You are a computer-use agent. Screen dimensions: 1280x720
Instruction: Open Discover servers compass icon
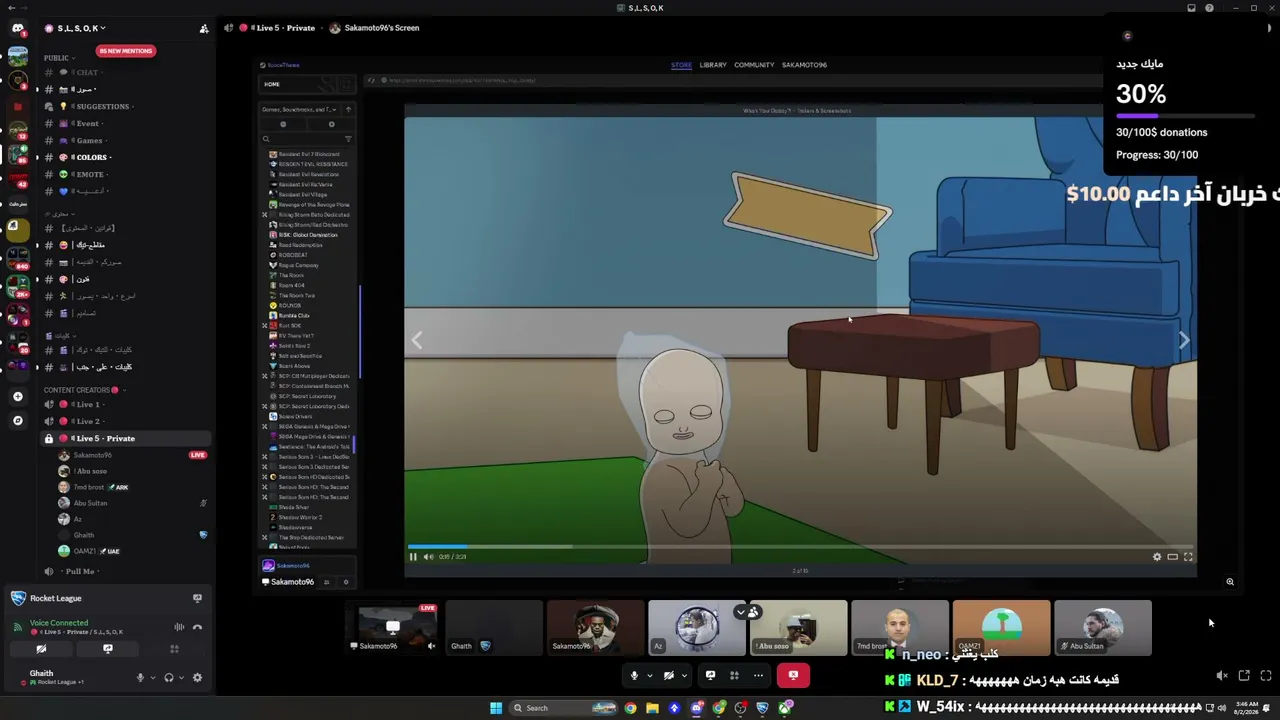(x=17, y=420)
